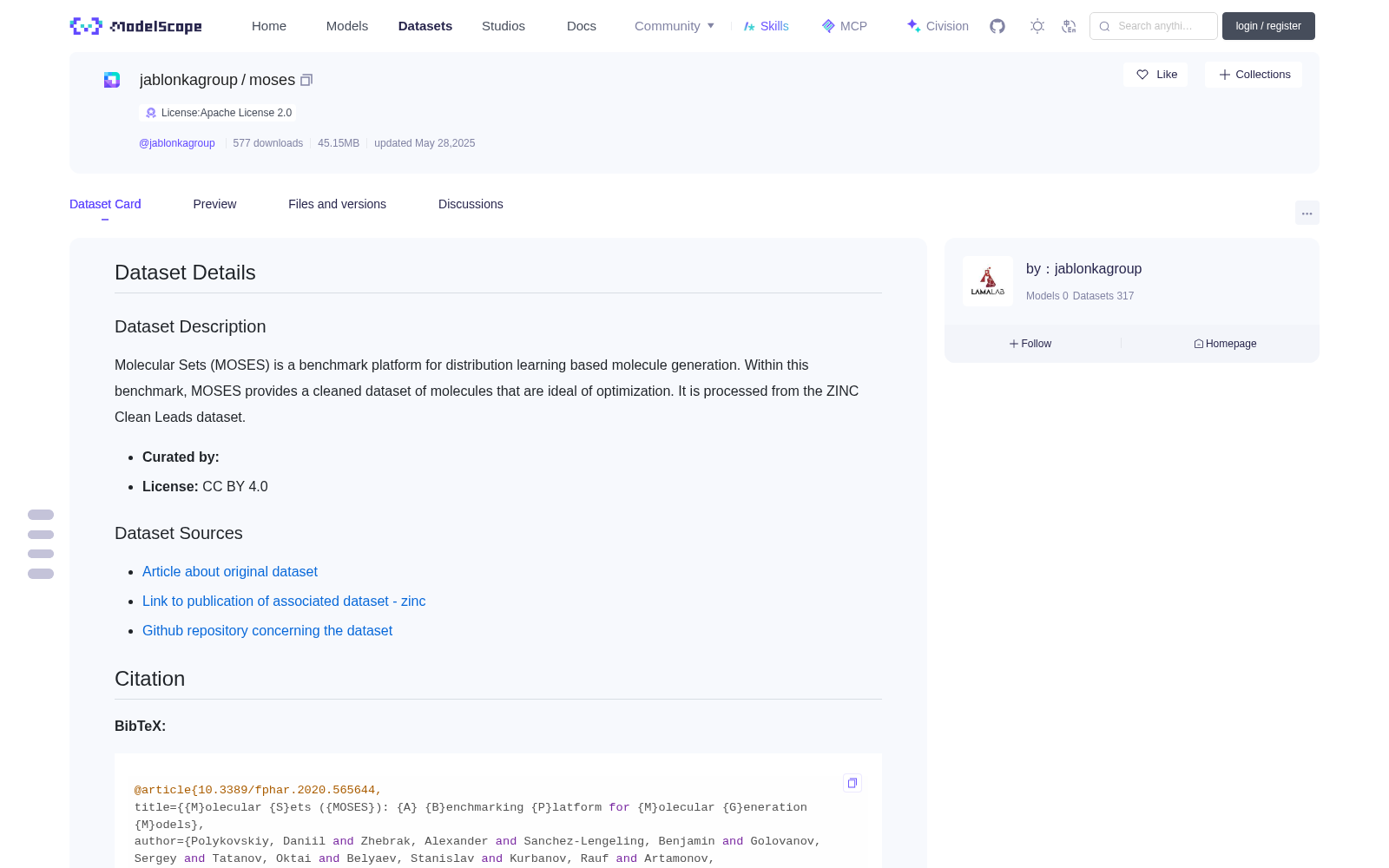Viewport: 1389px width, 868px height.
Task: Open Github repository concerning the dataset link
Action: pos(267,630)
